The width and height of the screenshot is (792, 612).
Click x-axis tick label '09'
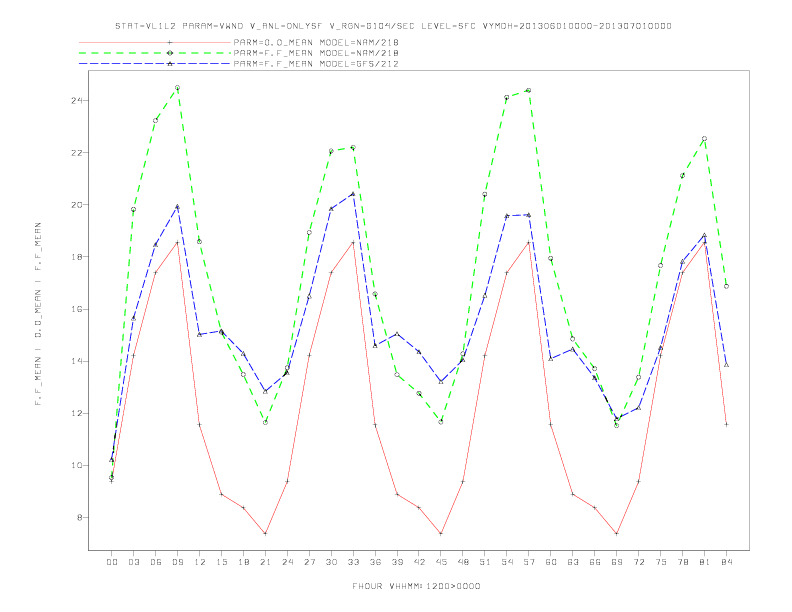[177, 562]
